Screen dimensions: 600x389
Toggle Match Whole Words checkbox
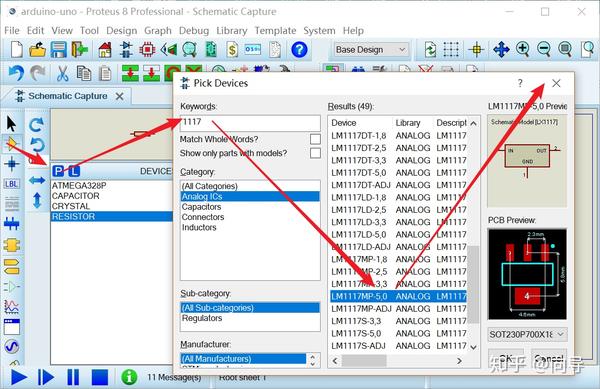(315, 139)
